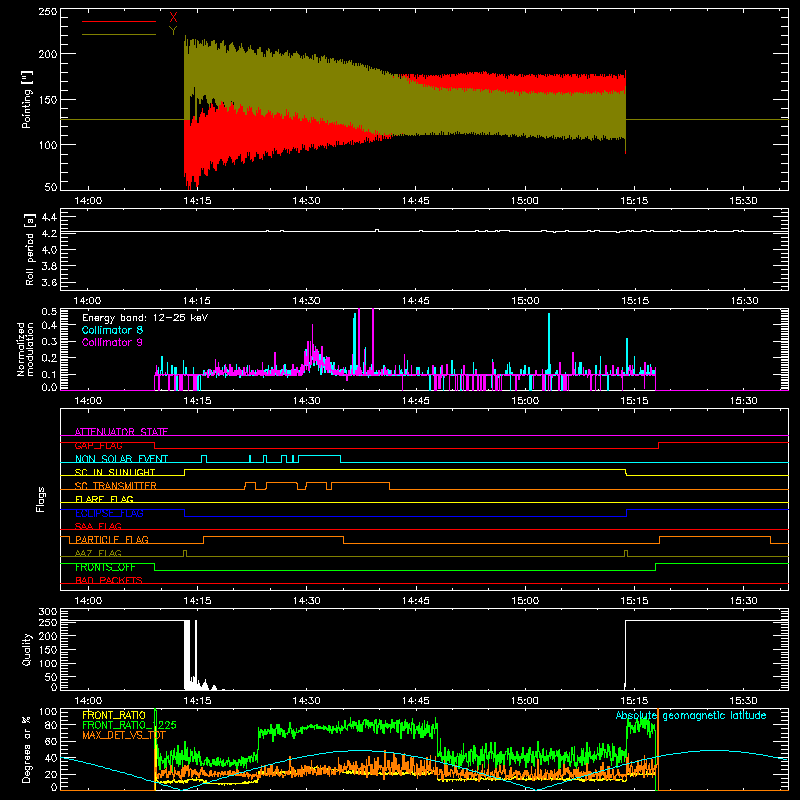
Task: Select the orange MAX_DET_VS_TOT legend label
Action: click(x=124, y=735)
